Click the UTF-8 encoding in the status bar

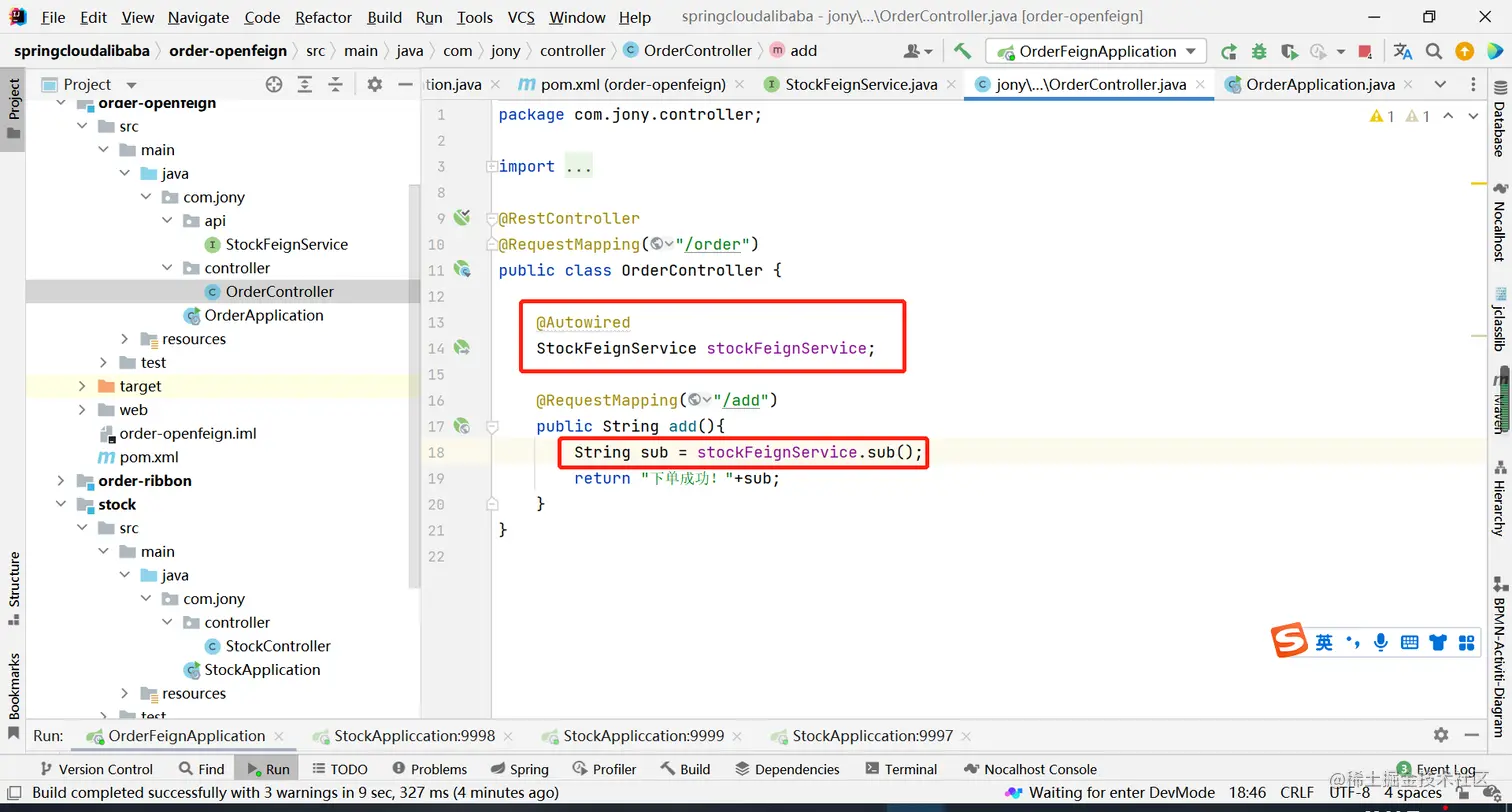(x=1349, y=793)
